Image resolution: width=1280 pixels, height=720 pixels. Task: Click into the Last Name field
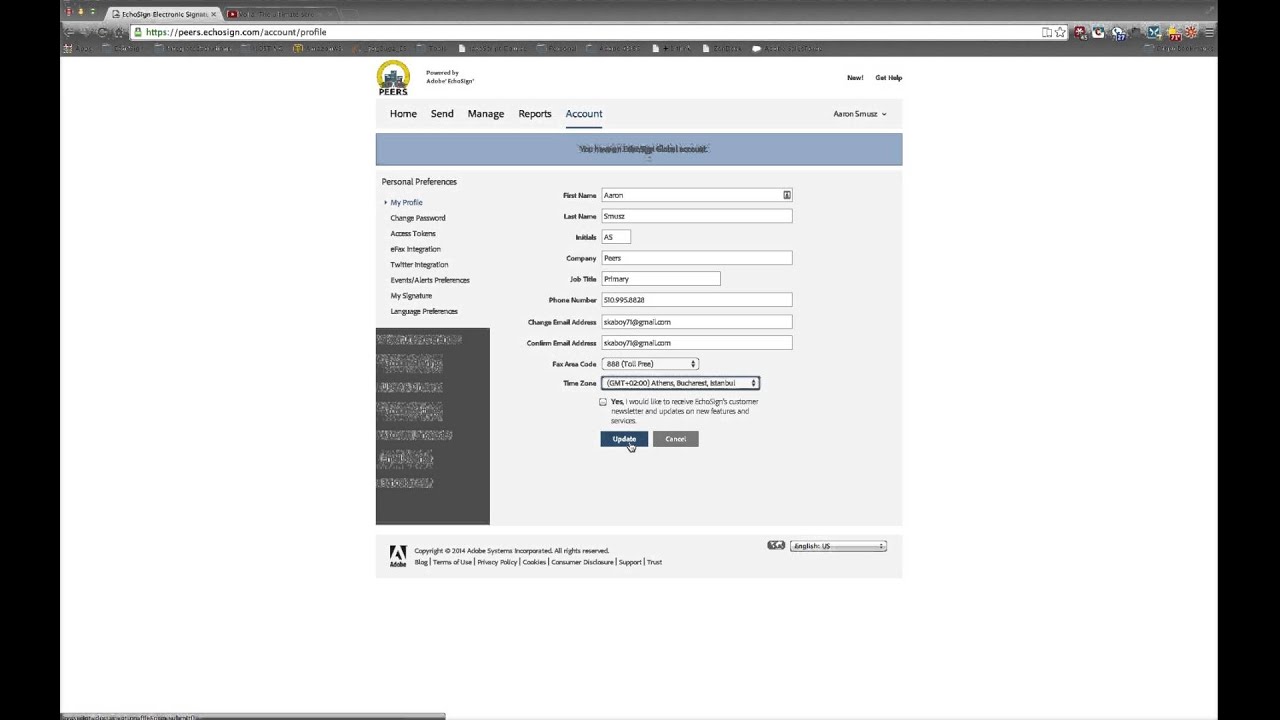click(x=696, y=216)
